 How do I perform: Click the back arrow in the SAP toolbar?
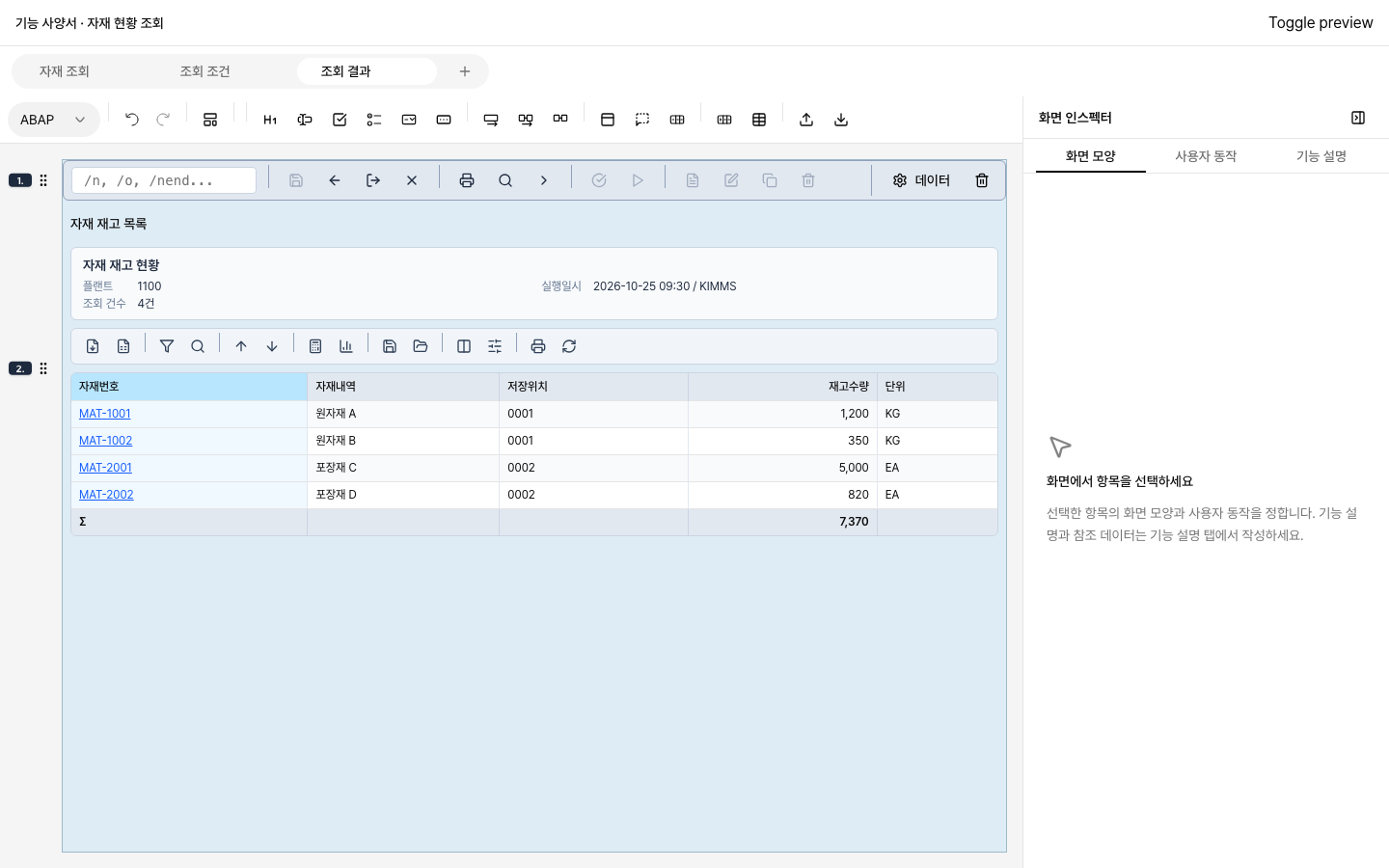point(335,180)
